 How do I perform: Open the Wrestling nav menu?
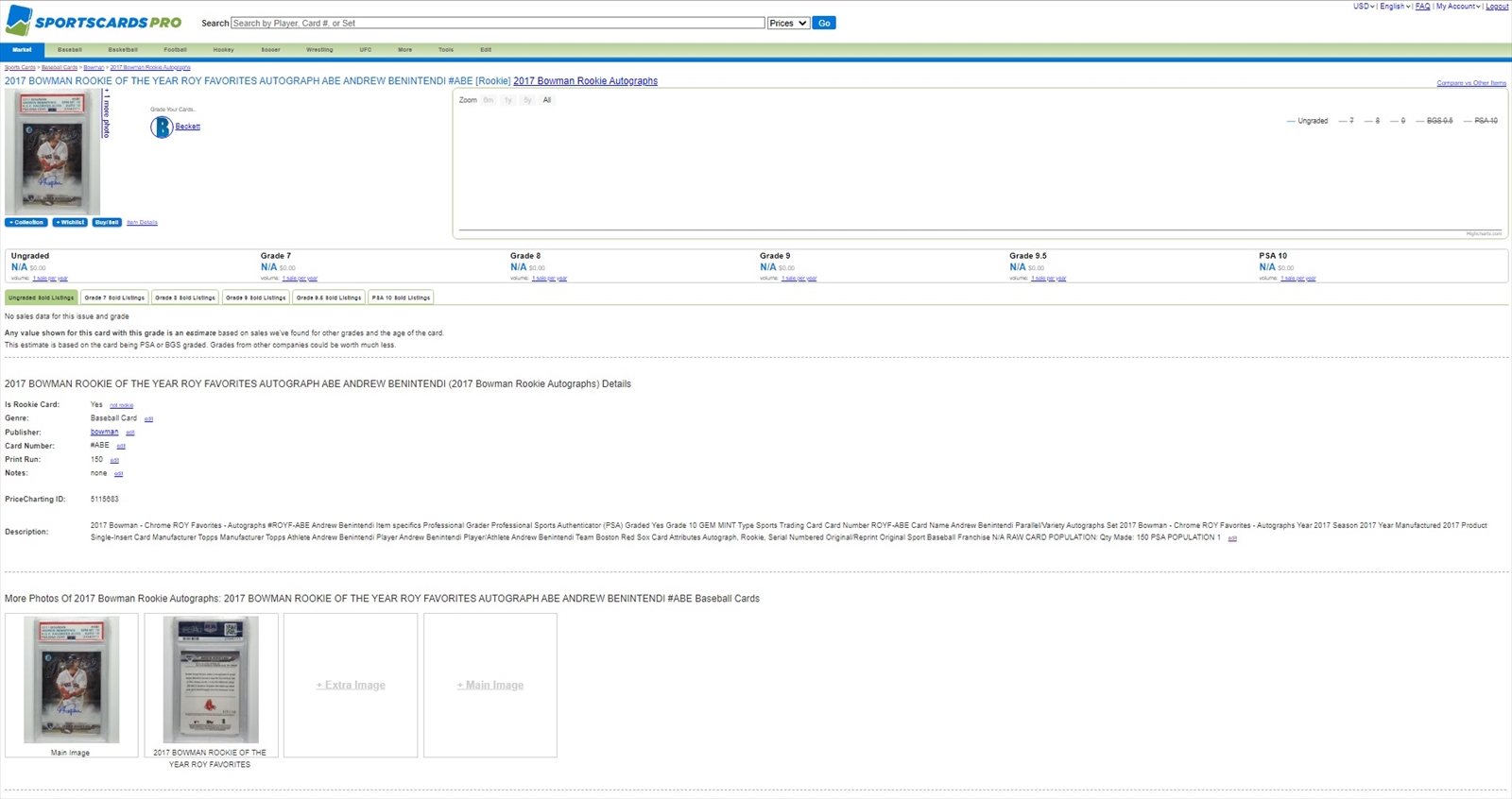319,50
